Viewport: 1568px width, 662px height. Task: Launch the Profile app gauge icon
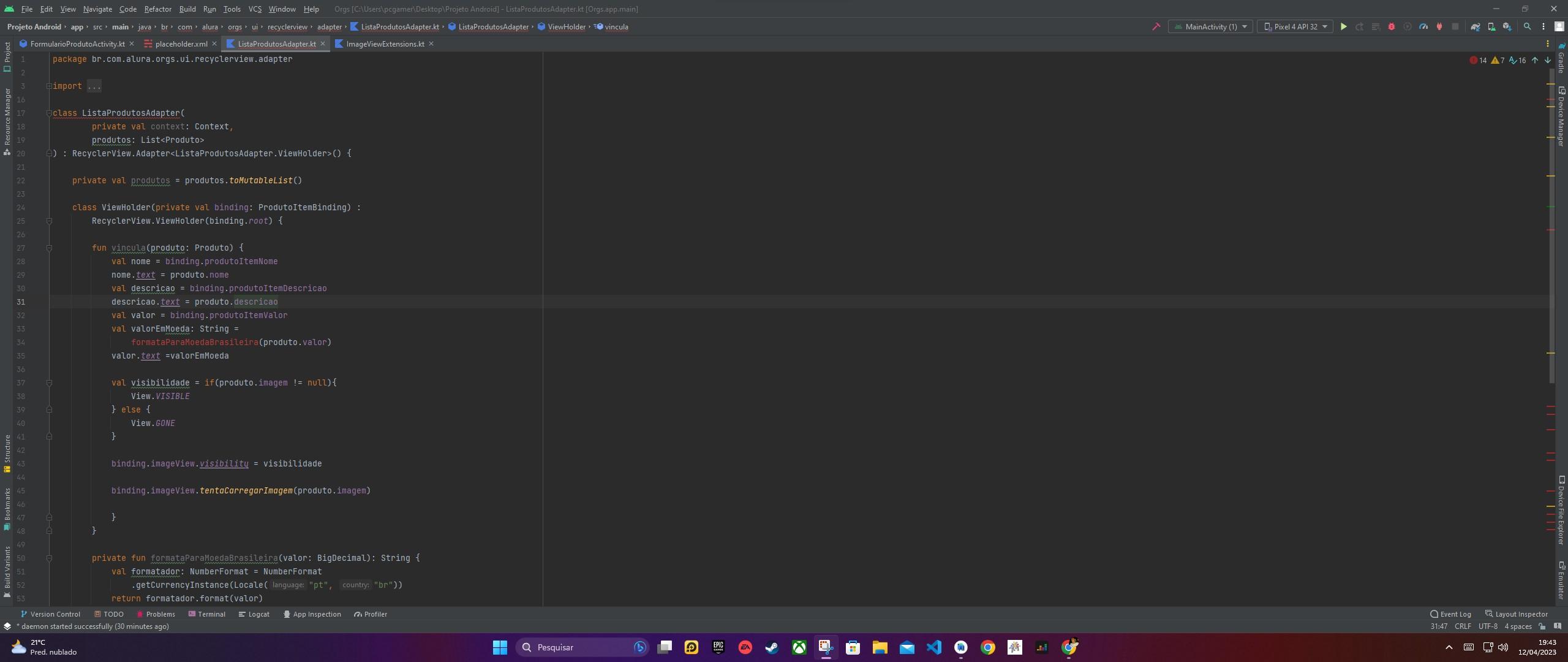click(1423, 27)
